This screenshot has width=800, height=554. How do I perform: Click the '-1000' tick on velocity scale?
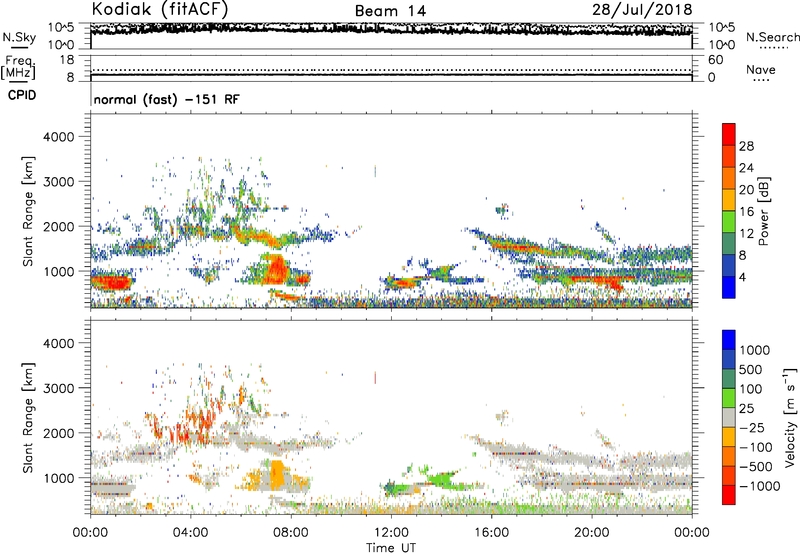point(760,486)
